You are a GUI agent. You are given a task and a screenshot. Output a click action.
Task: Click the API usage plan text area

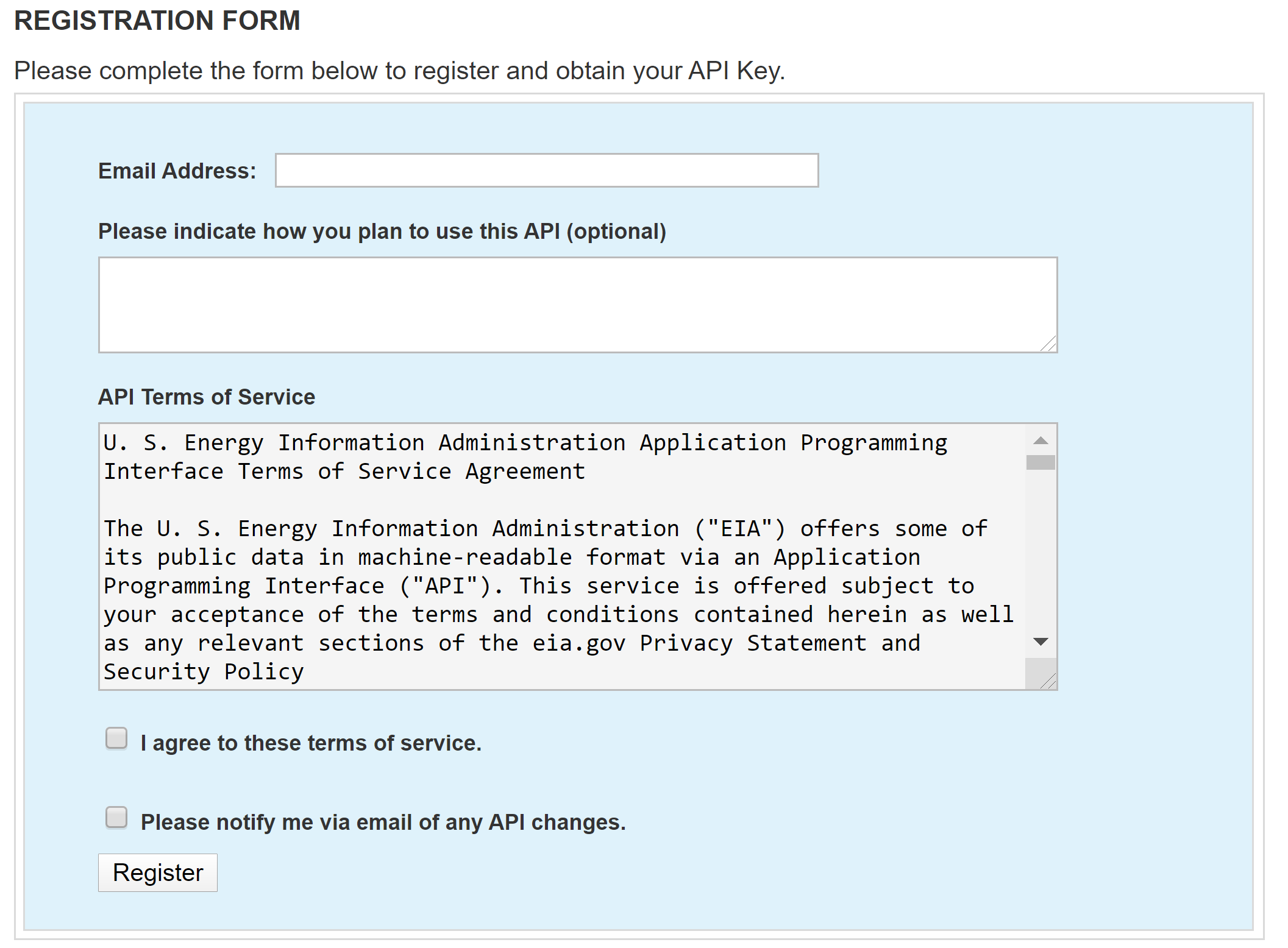(577, 305)
